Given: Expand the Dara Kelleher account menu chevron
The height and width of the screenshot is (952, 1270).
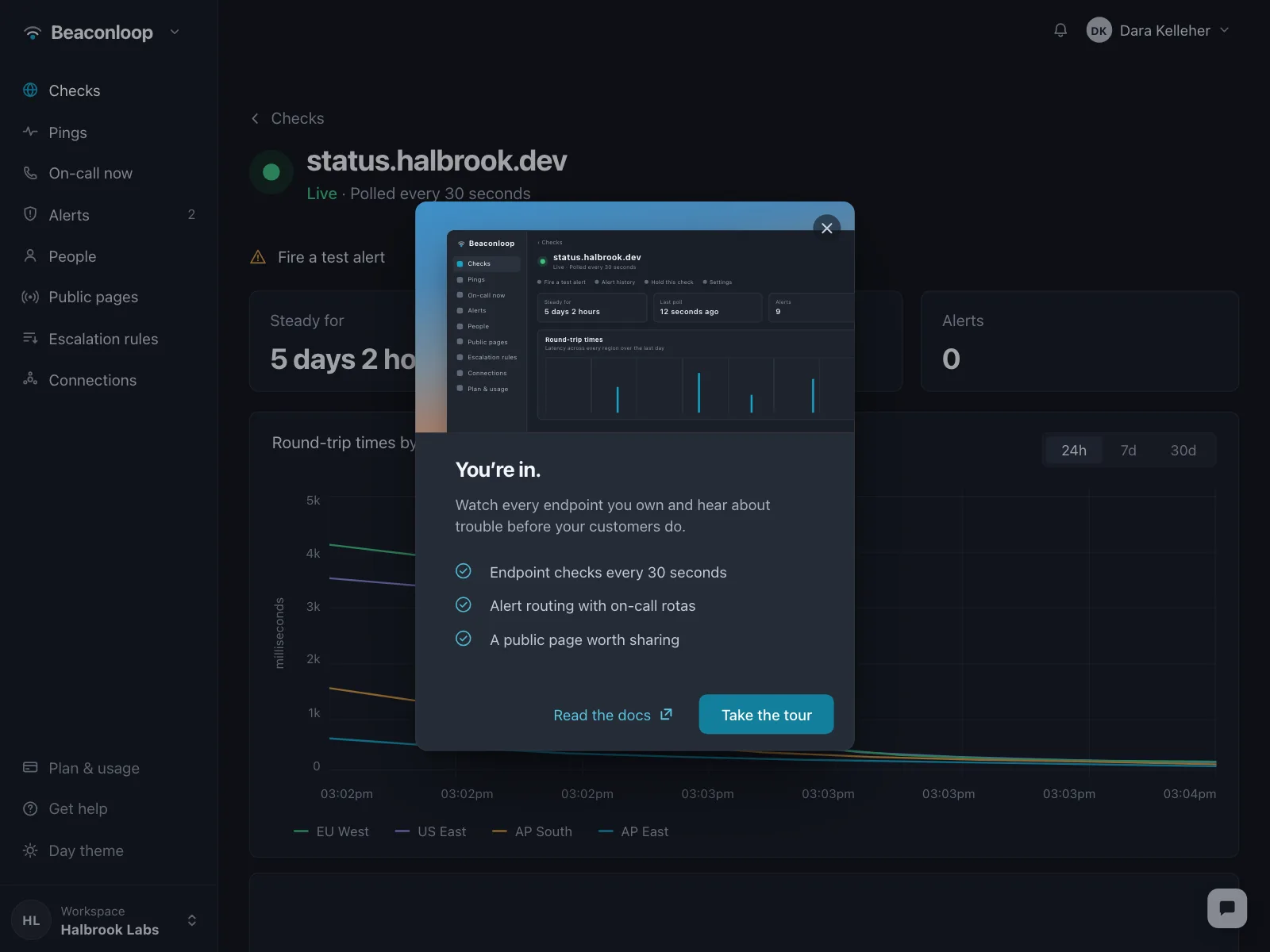Looking at the screenshot, I should pyautogui.click(x=1224, y=30).
